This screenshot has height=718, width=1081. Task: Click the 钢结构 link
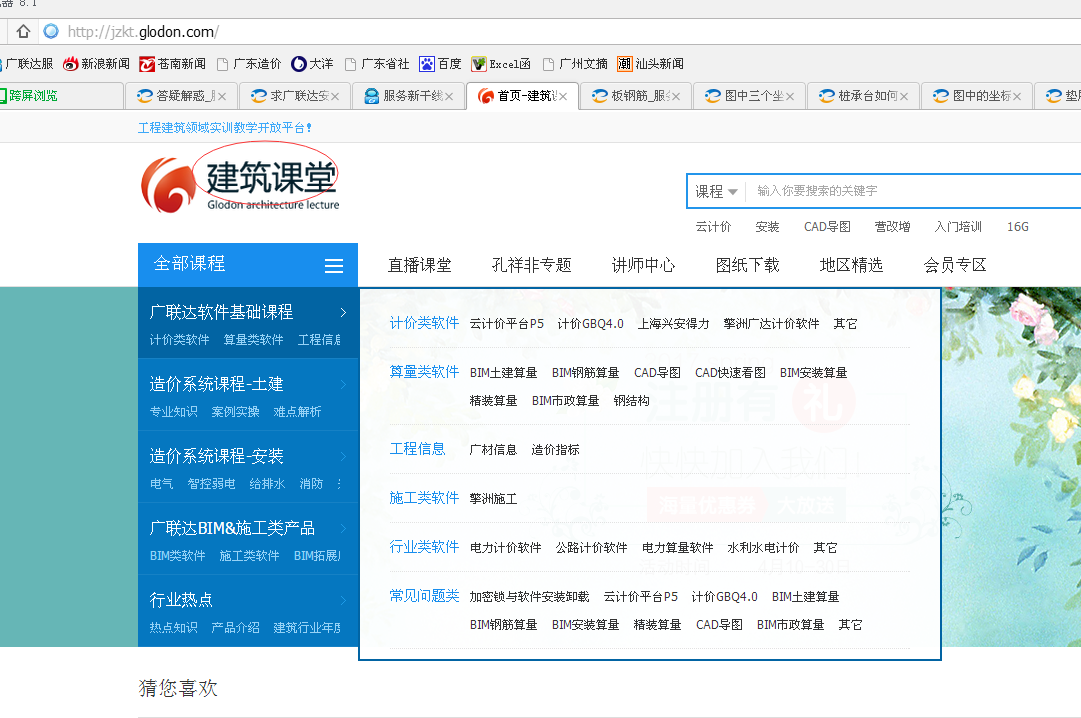[632, 401]
